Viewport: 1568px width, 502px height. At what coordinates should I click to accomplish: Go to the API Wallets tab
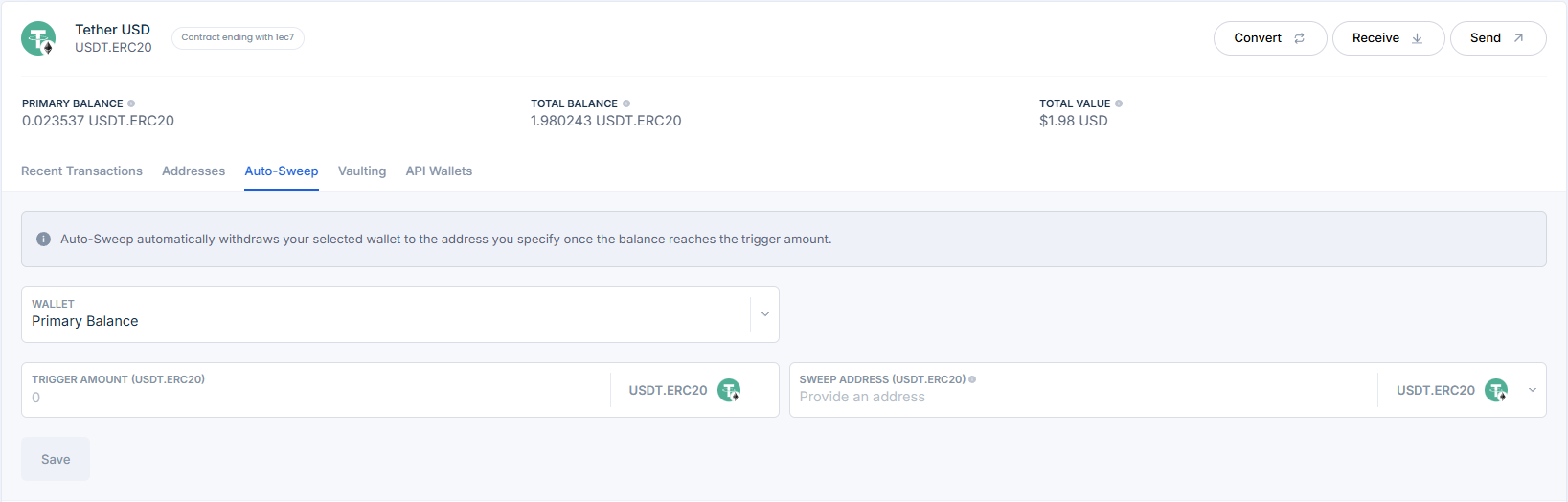coord(439,171)
